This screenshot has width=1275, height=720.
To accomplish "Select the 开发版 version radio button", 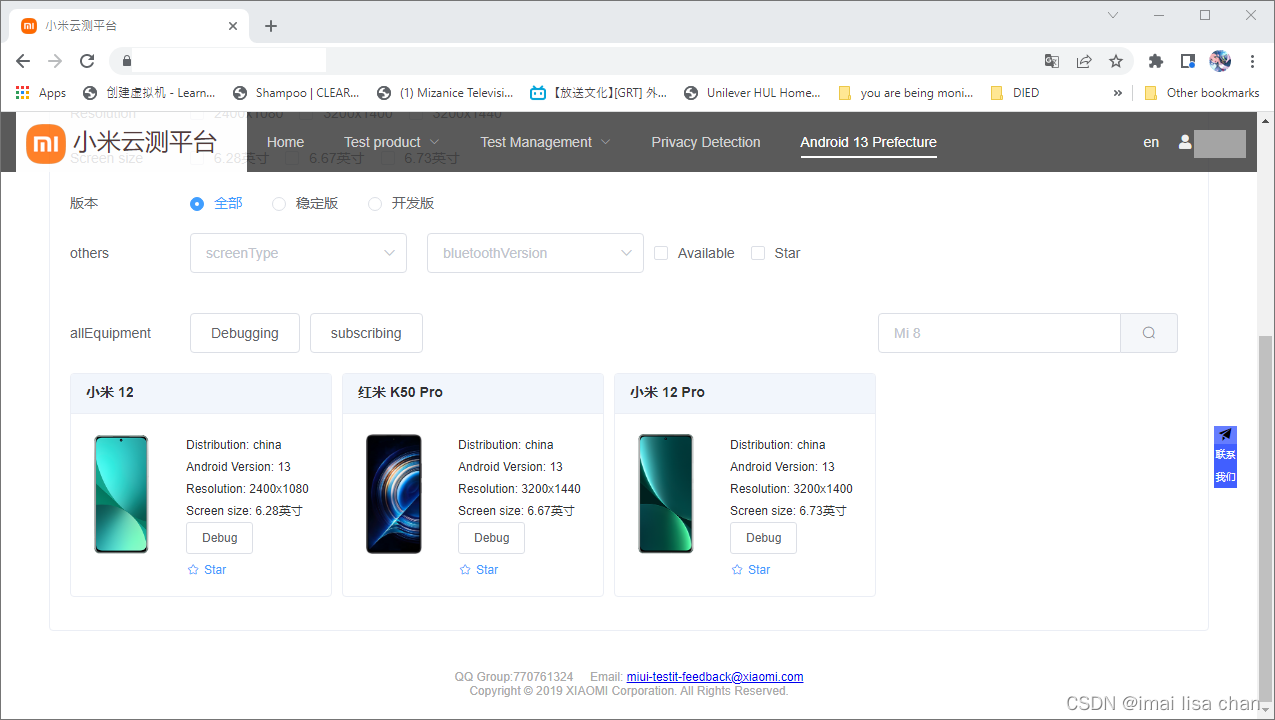I will [375, 204].
